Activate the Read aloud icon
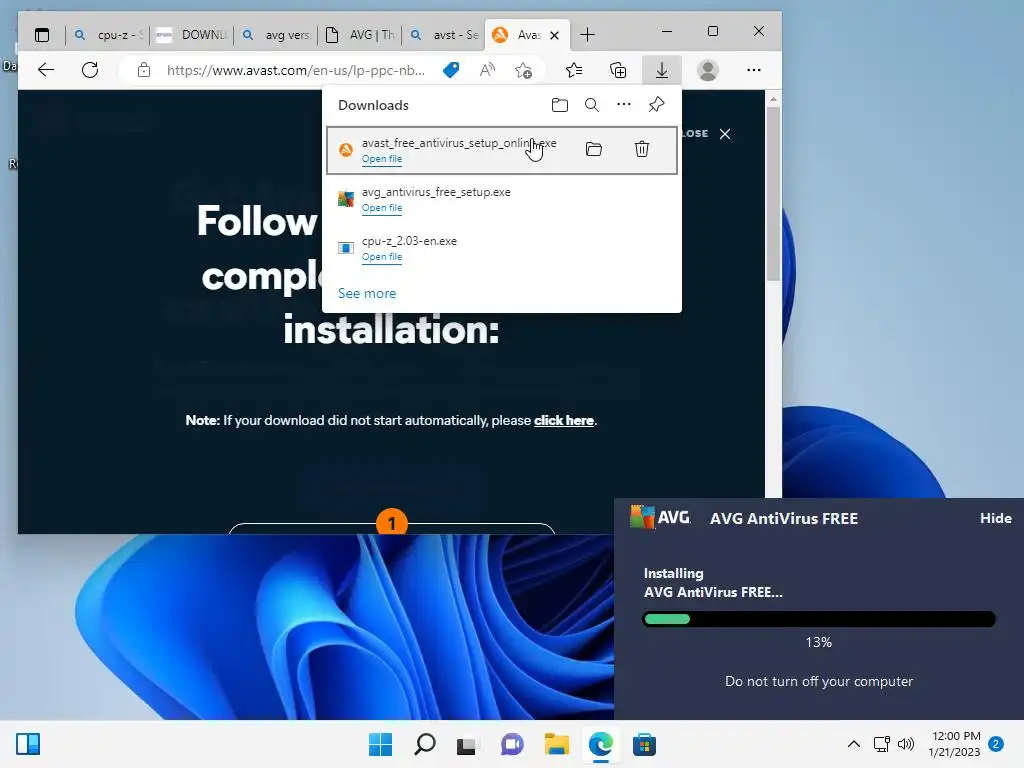The image size is (1024, 768). [487, 70]
